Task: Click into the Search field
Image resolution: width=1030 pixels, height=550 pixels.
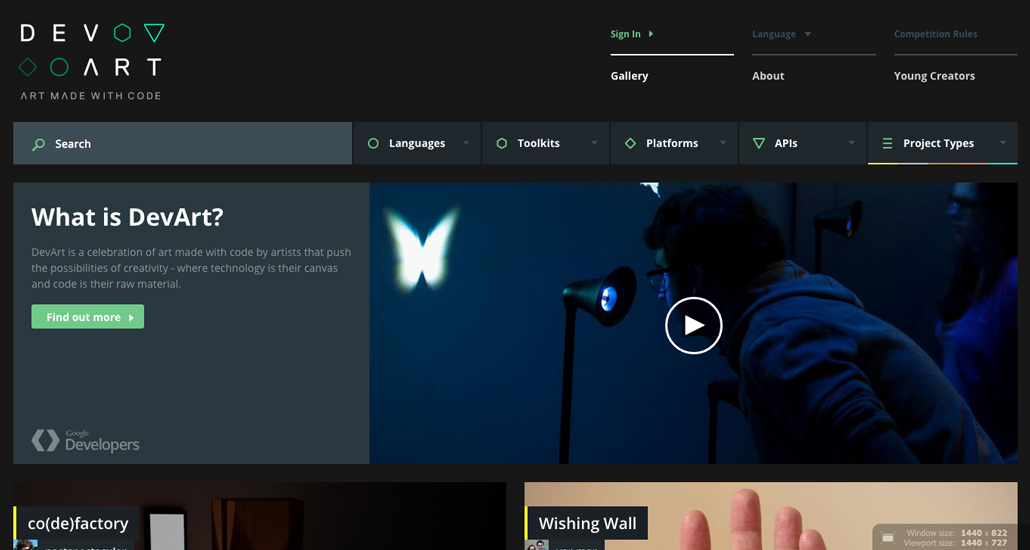Action: click(183, 143)
